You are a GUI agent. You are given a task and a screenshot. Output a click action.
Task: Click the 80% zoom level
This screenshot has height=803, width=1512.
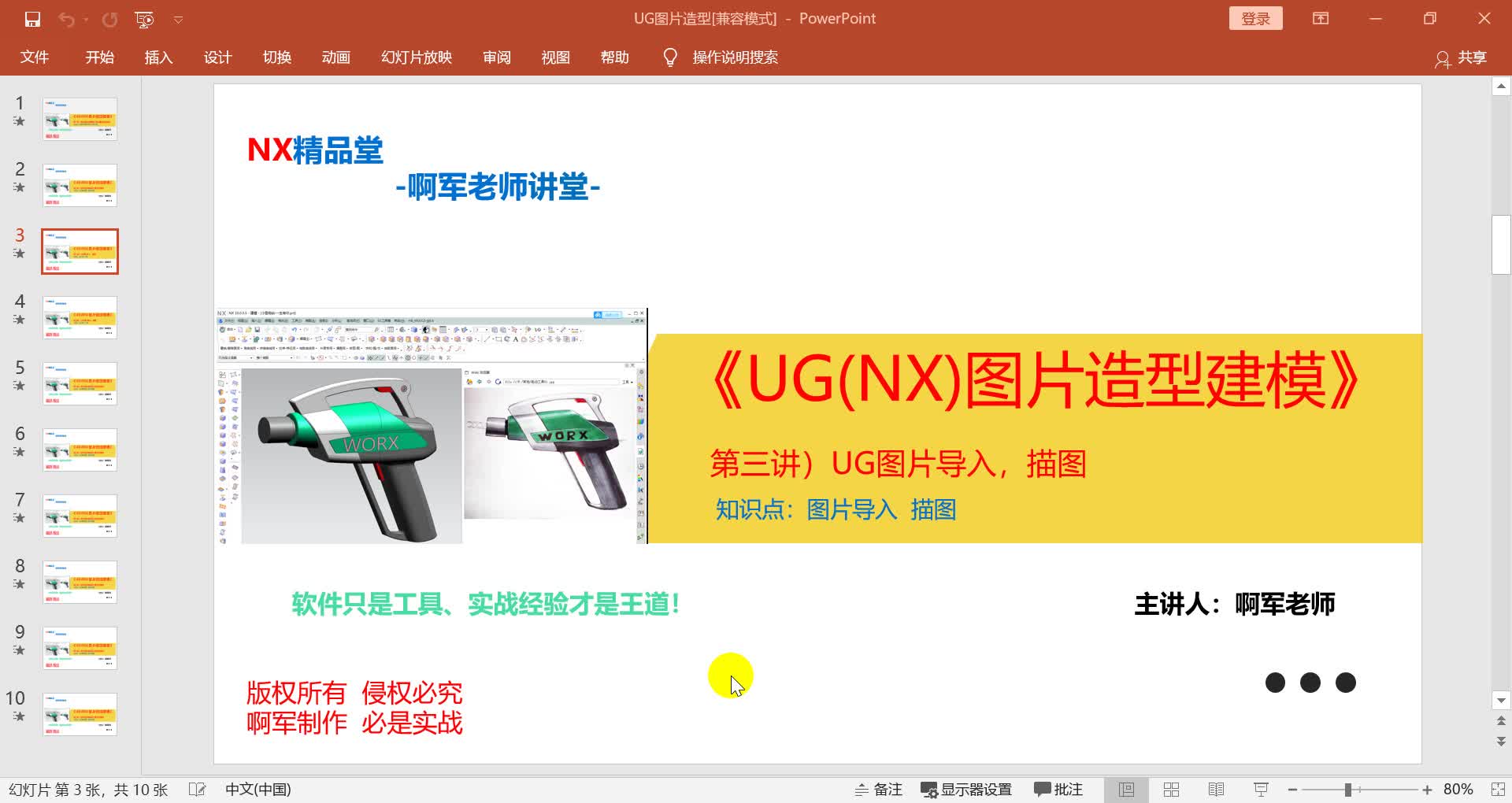click(x=1458, y=789)
